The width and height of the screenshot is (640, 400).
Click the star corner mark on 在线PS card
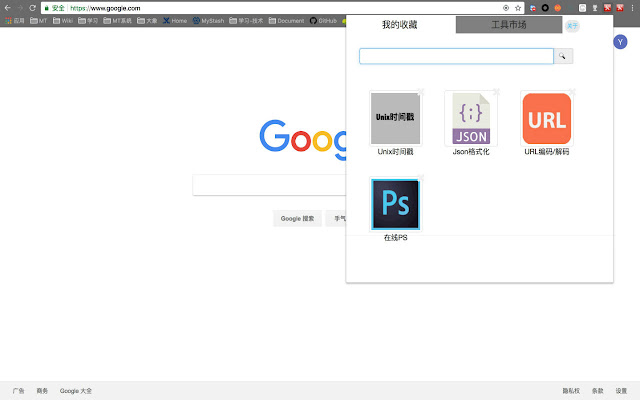tap(420, 178)
